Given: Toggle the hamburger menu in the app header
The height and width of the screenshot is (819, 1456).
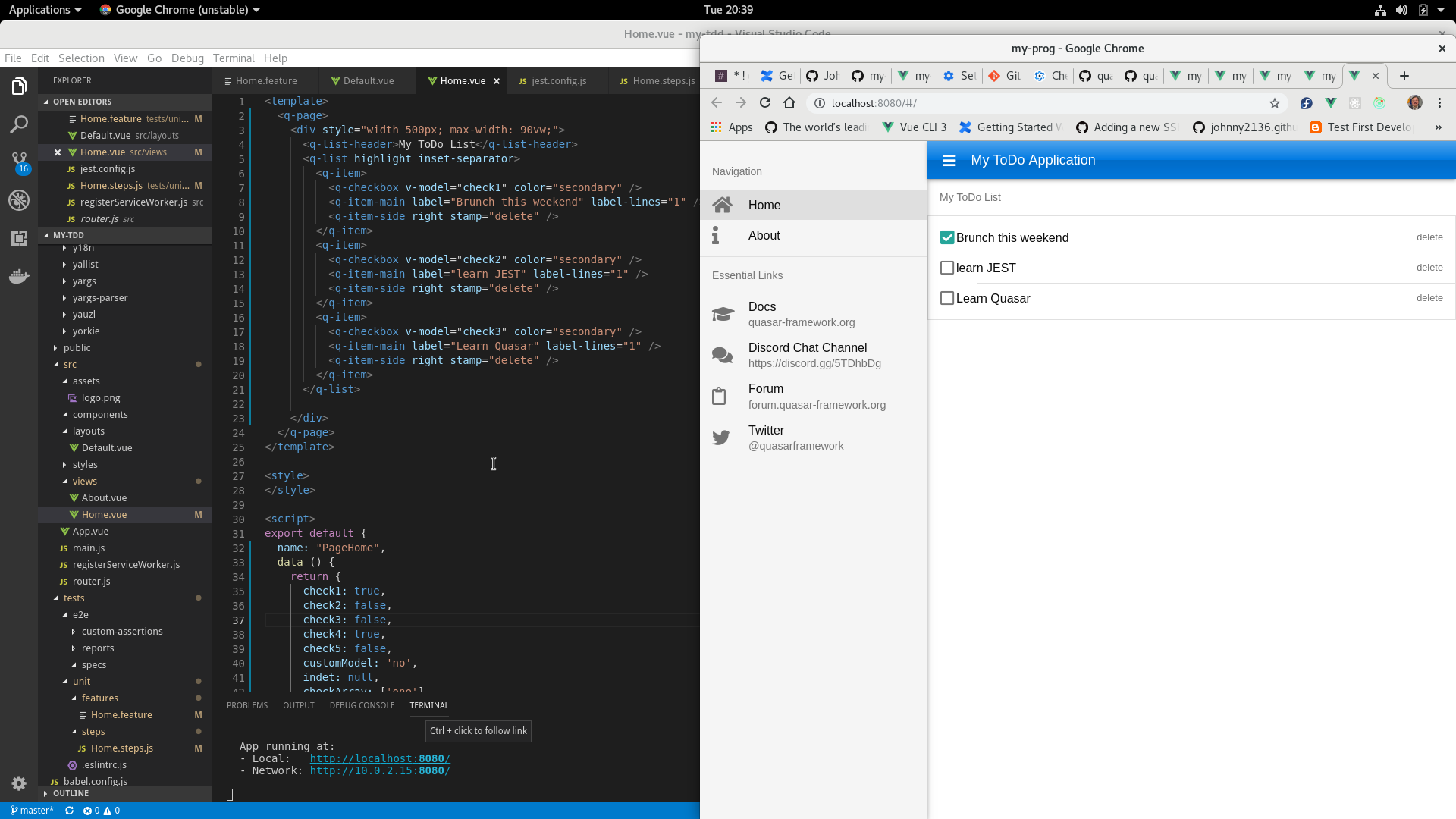Looking at the screenshot, I should (x=949, y=160).
